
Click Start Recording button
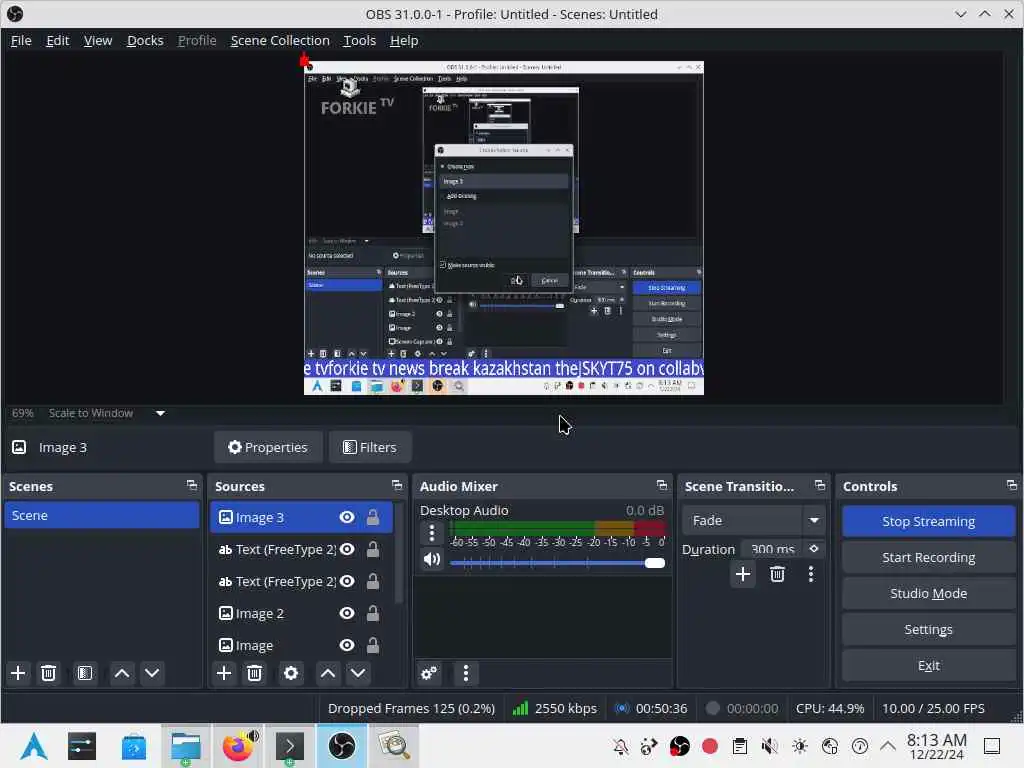click(x=928, y=557)
